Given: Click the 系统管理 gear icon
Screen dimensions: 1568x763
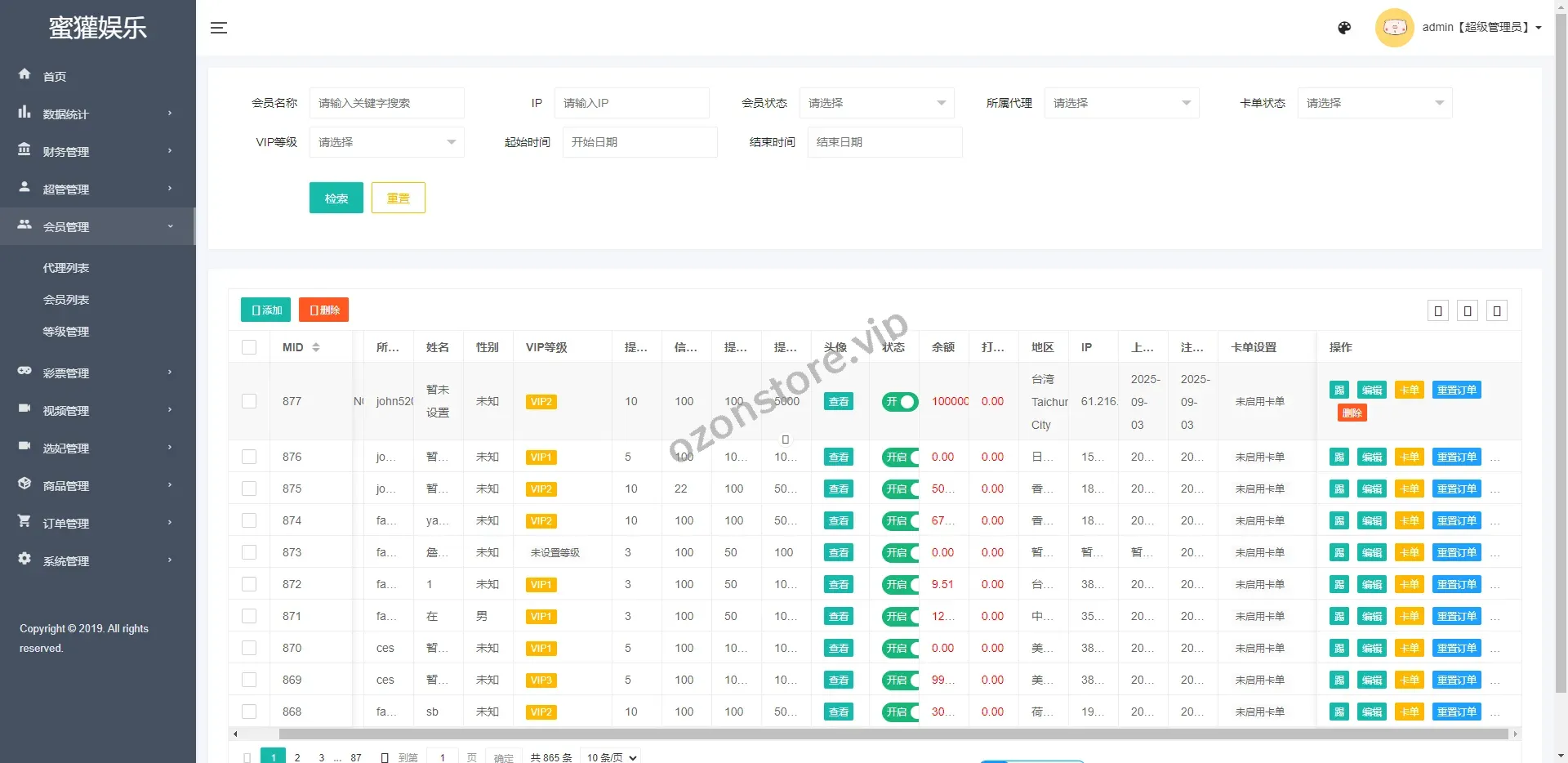Looking at the screenshot, I should (24, 559).
